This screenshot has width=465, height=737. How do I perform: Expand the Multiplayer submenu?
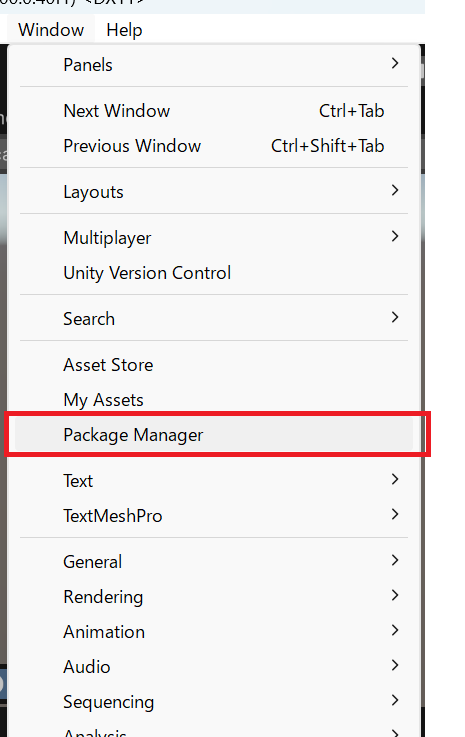(x=214, y=238)
